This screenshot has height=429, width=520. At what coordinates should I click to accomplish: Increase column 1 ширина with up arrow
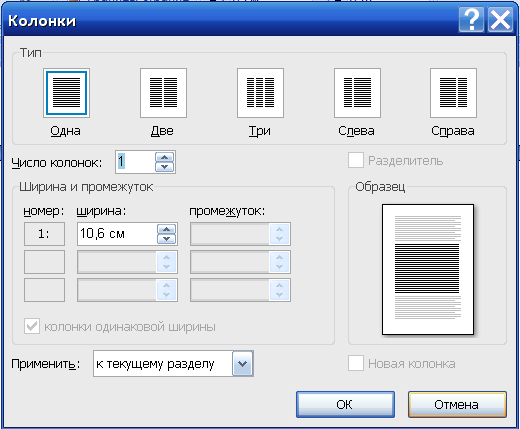(x=166, y=229)
